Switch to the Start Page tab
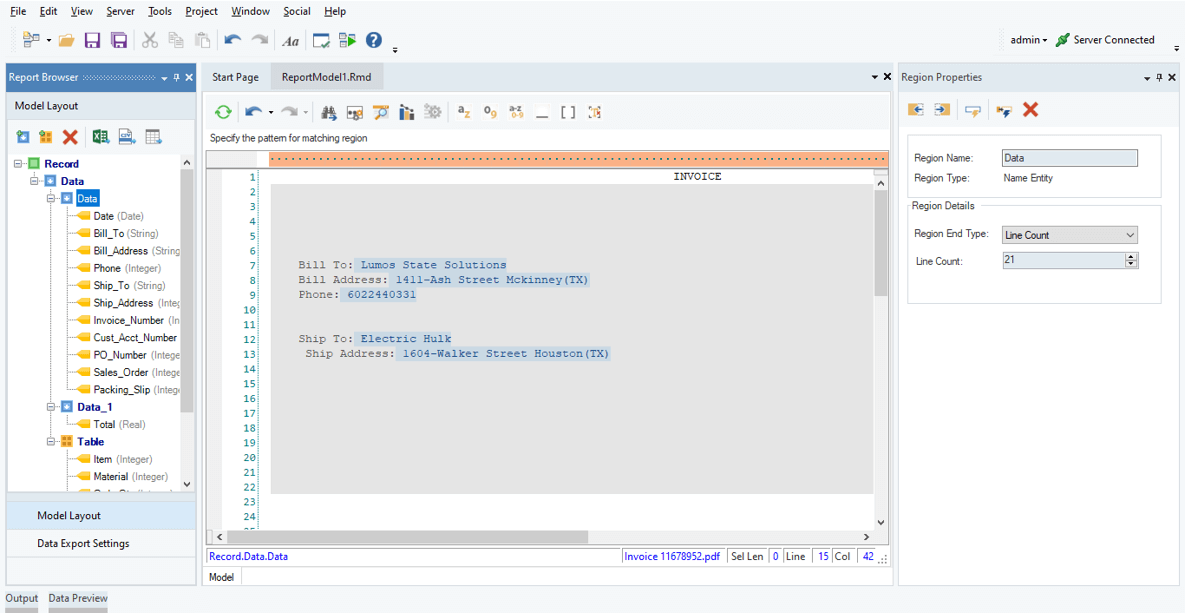This screenshot has width=1185, height=613. tap(235, 77)
